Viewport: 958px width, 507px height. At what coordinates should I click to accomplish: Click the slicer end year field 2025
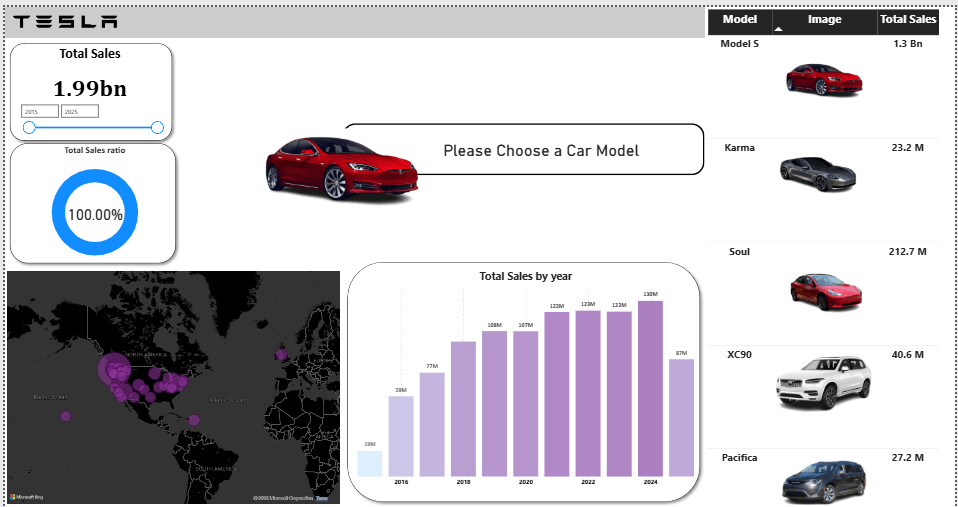pos(79,111)
